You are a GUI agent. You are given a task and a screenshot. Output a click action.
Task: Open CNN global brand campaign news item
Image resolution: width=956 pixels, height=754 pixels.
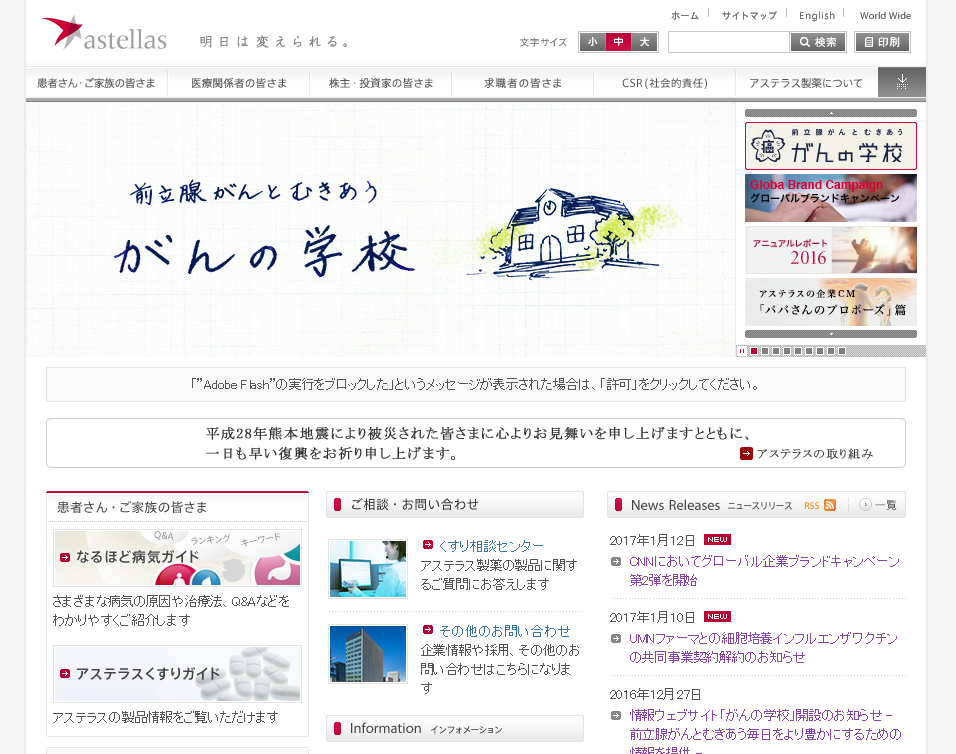765,571
